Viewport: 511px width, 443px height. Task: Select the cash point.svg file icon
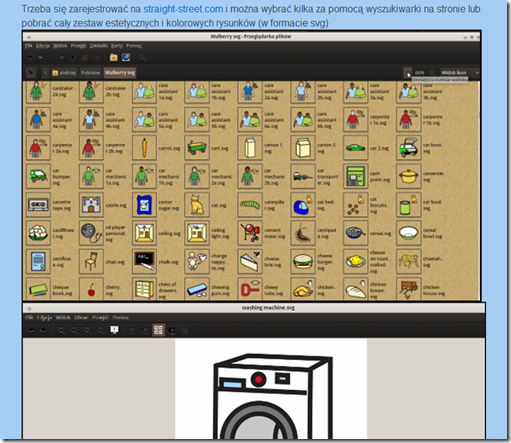pos(356,176)
